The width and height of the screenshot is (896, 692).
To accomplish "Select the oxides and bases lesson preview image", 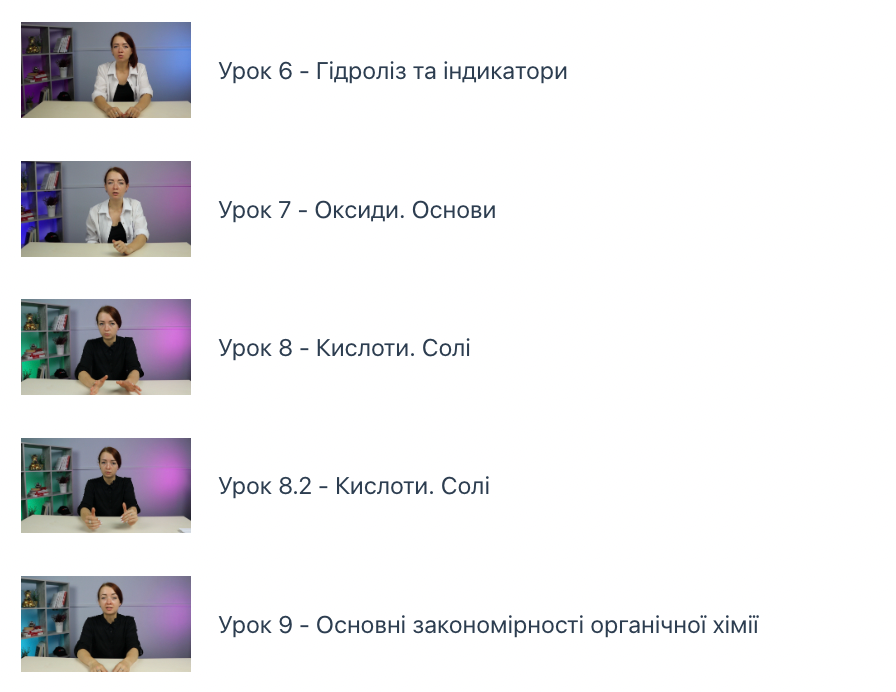I will pyautogui.click(x=106, y=209).
